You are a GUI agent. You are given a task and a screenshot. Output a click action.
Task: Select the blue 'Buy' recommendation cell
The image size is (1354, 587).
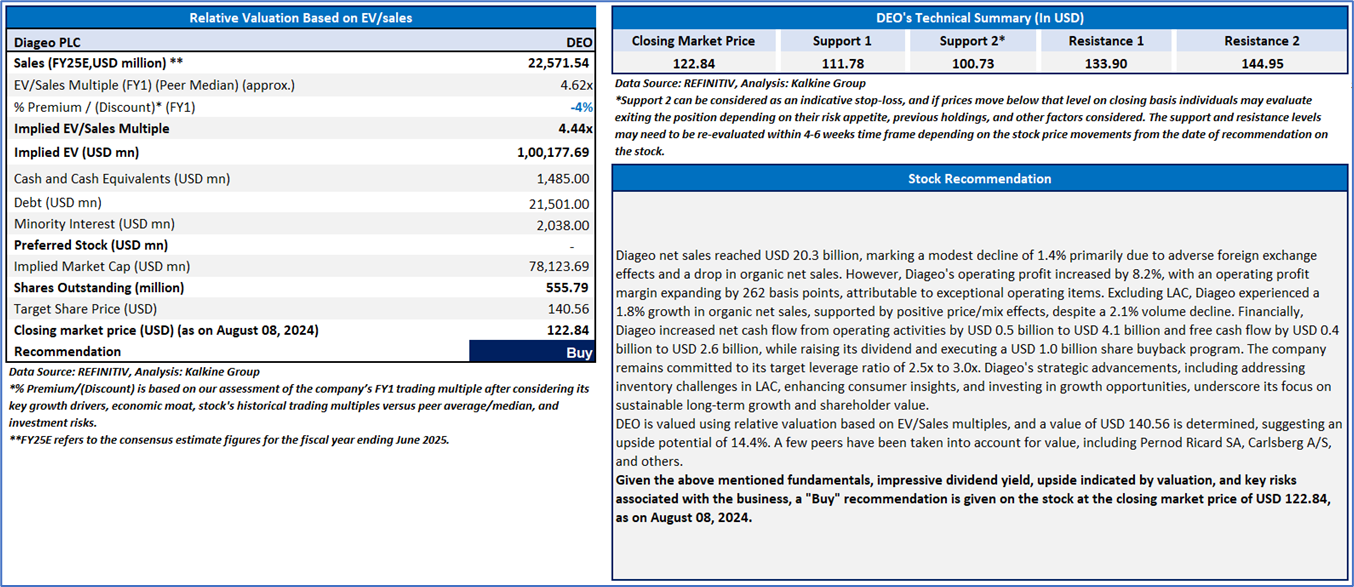tap(531, 352)
